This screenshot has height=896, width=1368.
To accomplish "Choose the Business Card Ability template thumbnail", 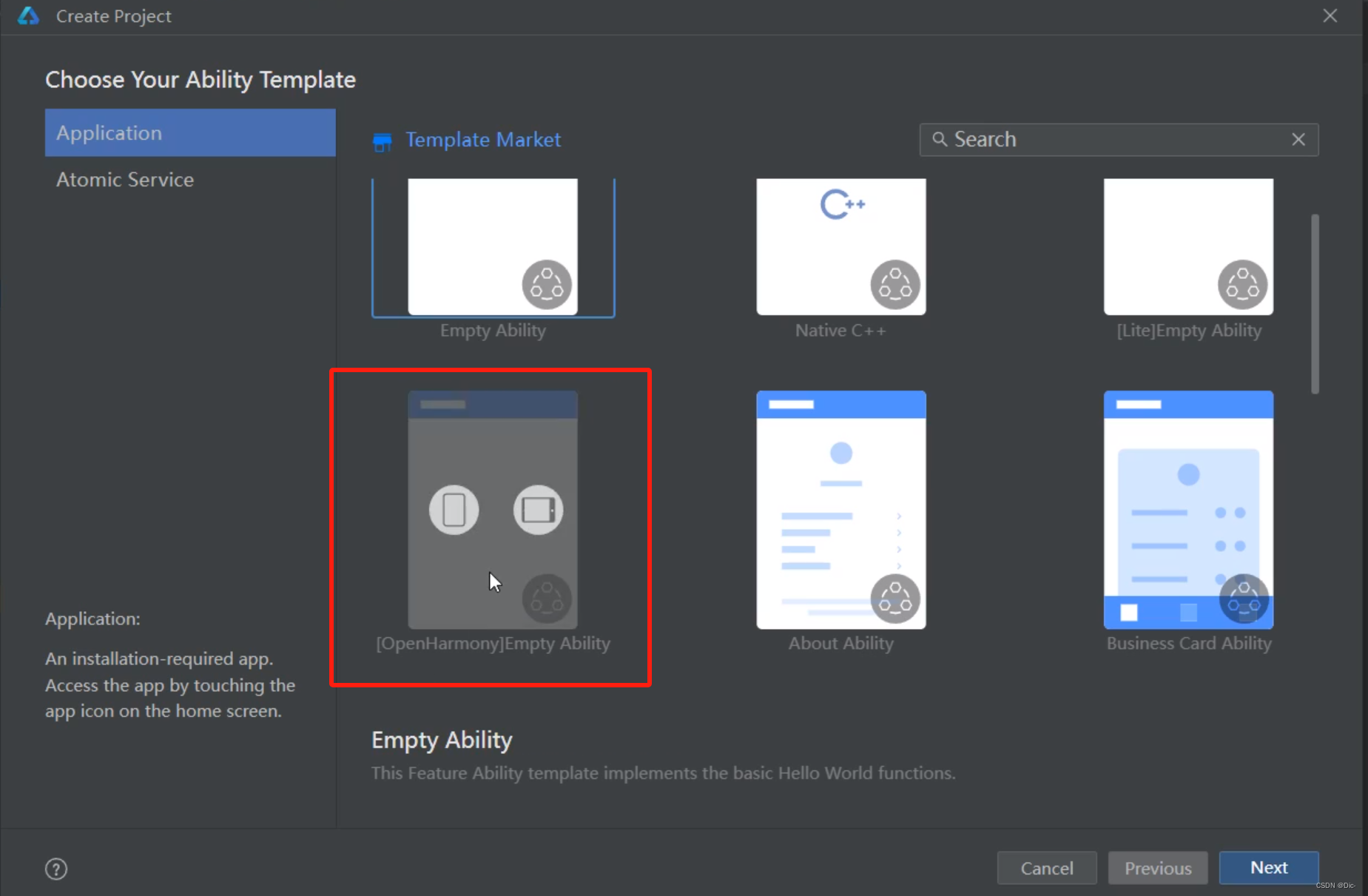I will [x=1188, y=510].
